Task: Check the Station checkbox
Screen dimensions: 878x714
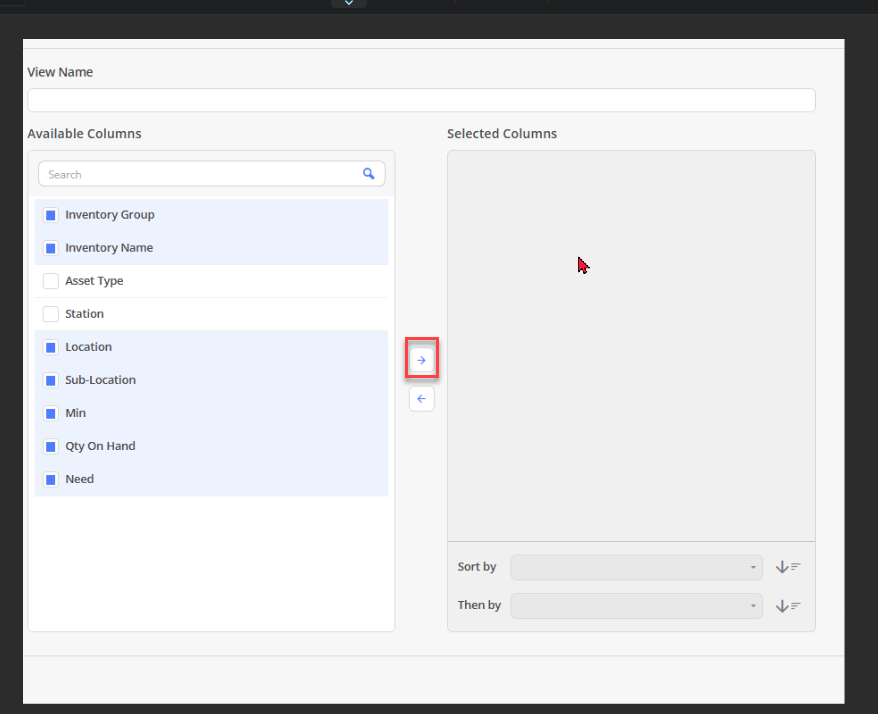Action: click(51, 314)
